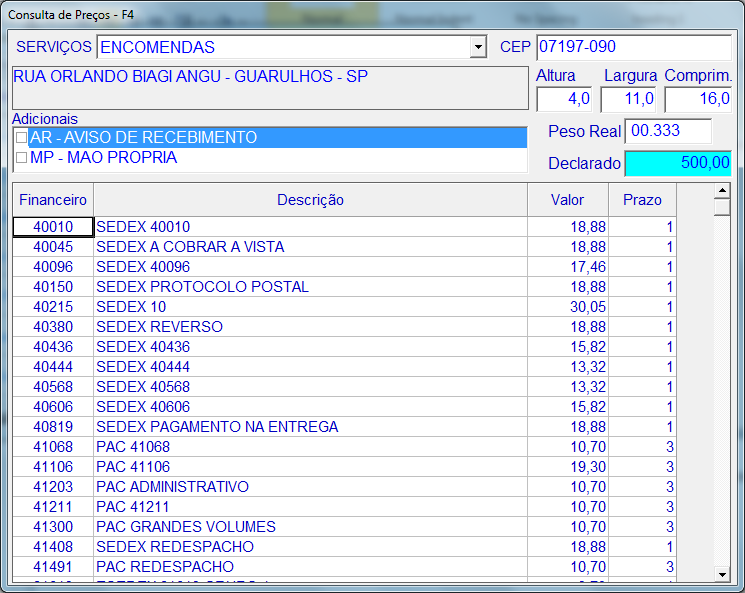Click the CEP input field
This screenshot has height=593, width=745.
pos(634,47)
